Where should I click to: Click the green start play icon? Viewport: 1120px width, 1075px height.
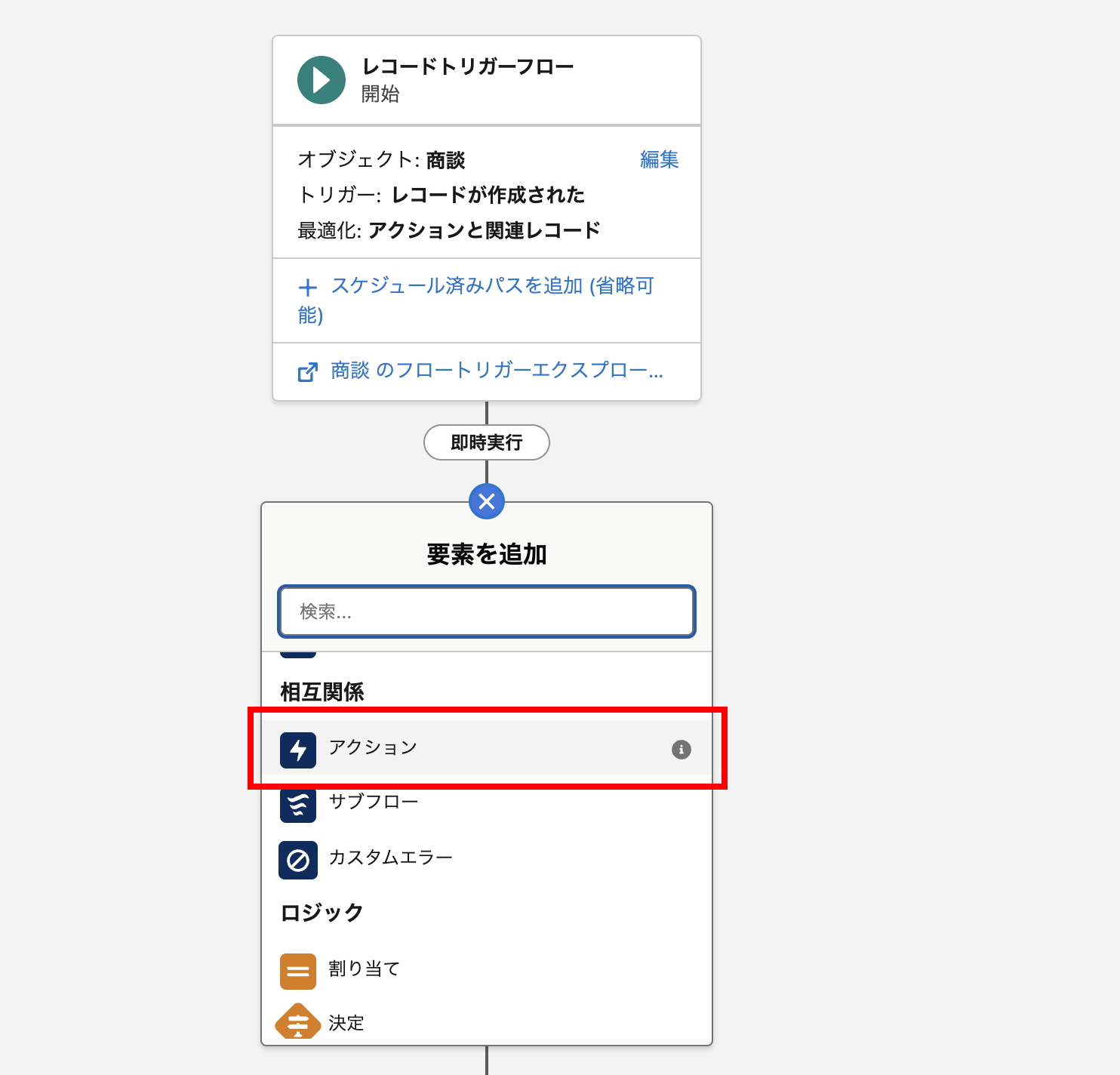(x=321, y=80)
